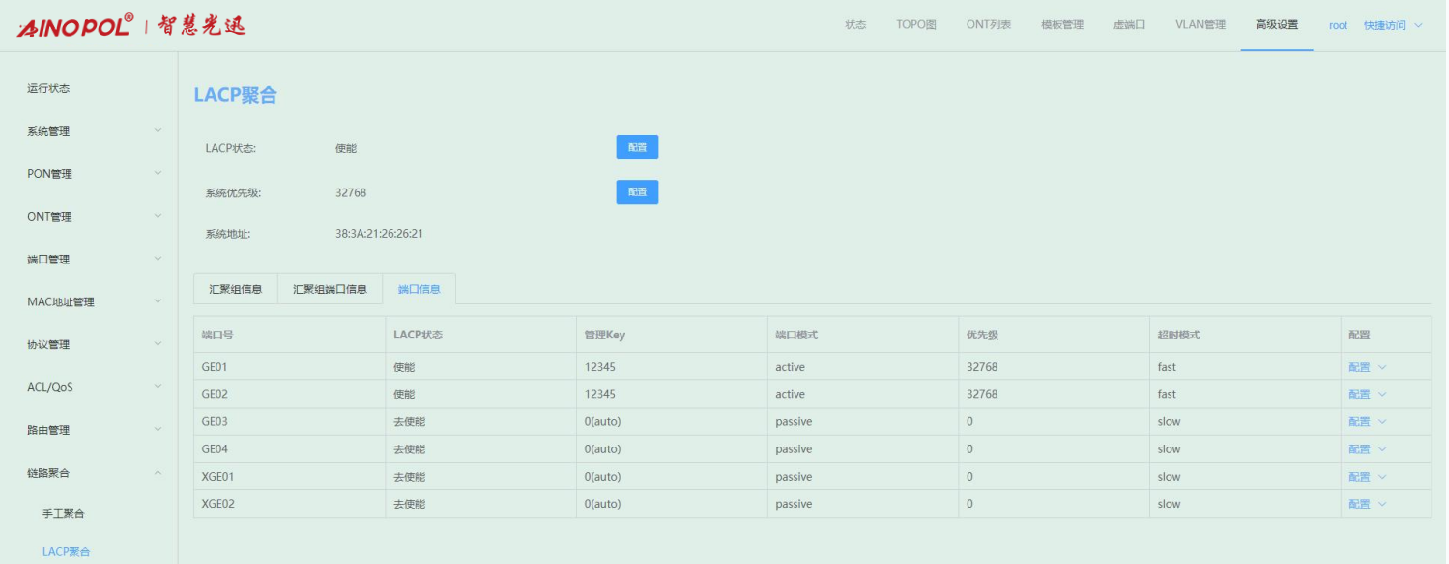
Task: Open 配置 dropdown for GE01 row
Action: (1366, 367)
